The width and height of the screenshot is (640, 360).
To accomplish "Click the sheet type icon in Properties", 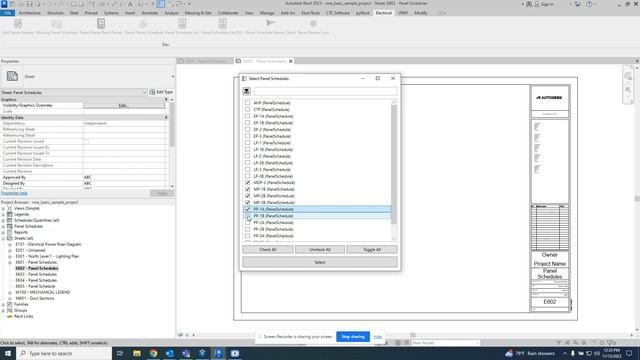I will click(x=12, y=76).
